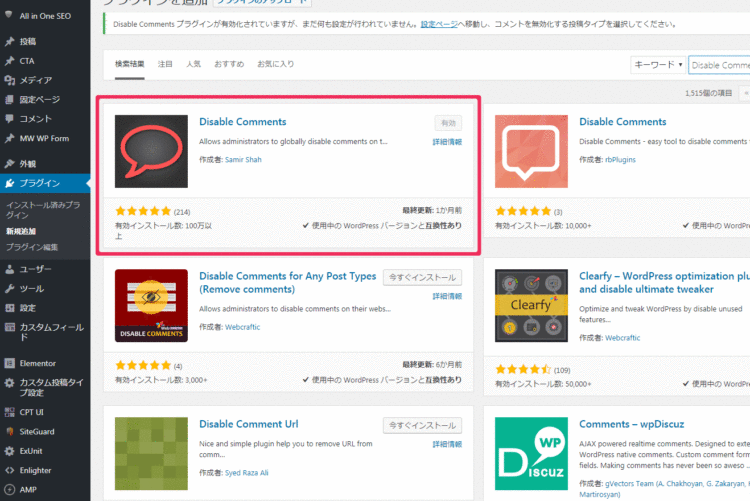Click the ツール wrench icon
The image size is (750, 501).
[9, 288]
